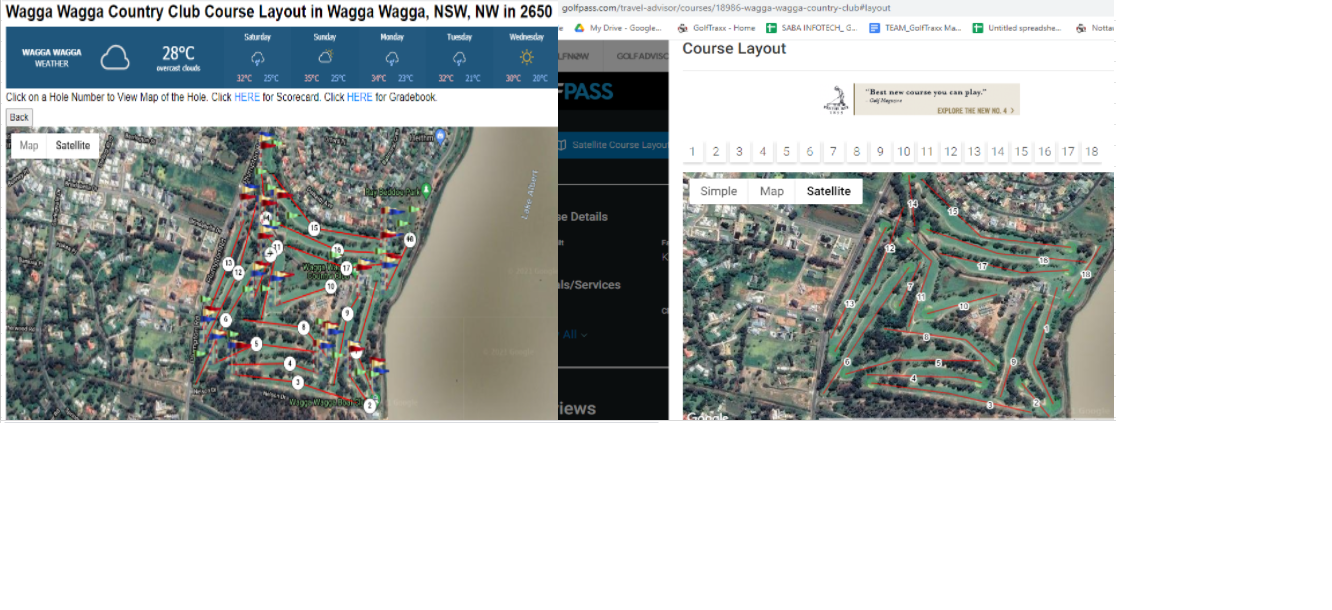Select Satellite view on GolfPass map
This screenshot has height=610, width=1332.
tap(829, 191)
